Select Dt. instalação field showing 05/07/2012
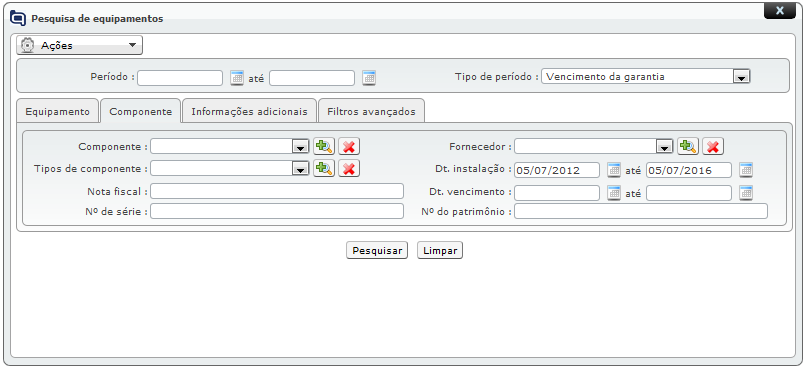Viewport: 806px width, 369px height. click(557, 170)
